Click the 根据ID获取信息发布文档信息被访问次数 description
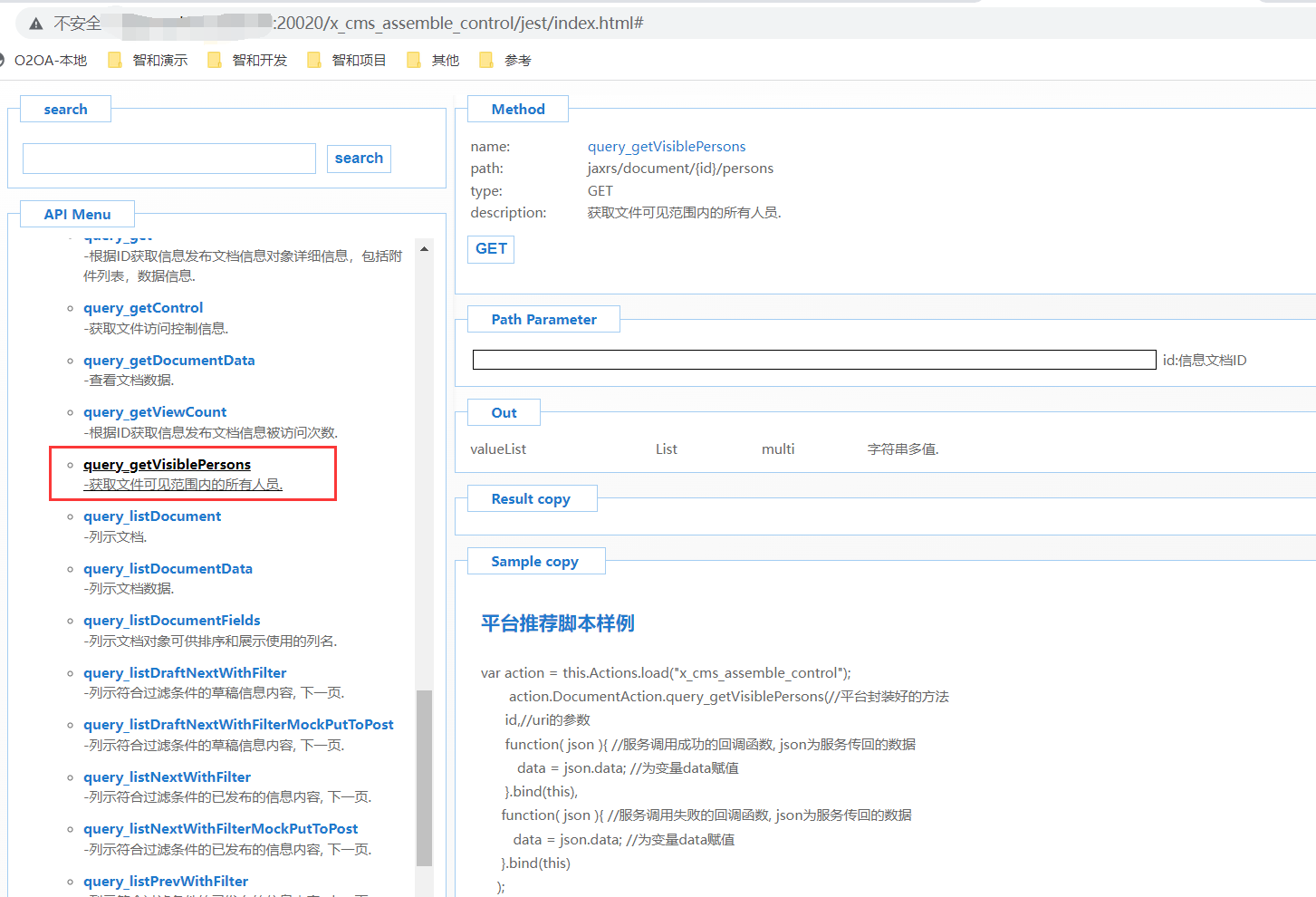1316x897 pixels. click(x=211, y=433)
